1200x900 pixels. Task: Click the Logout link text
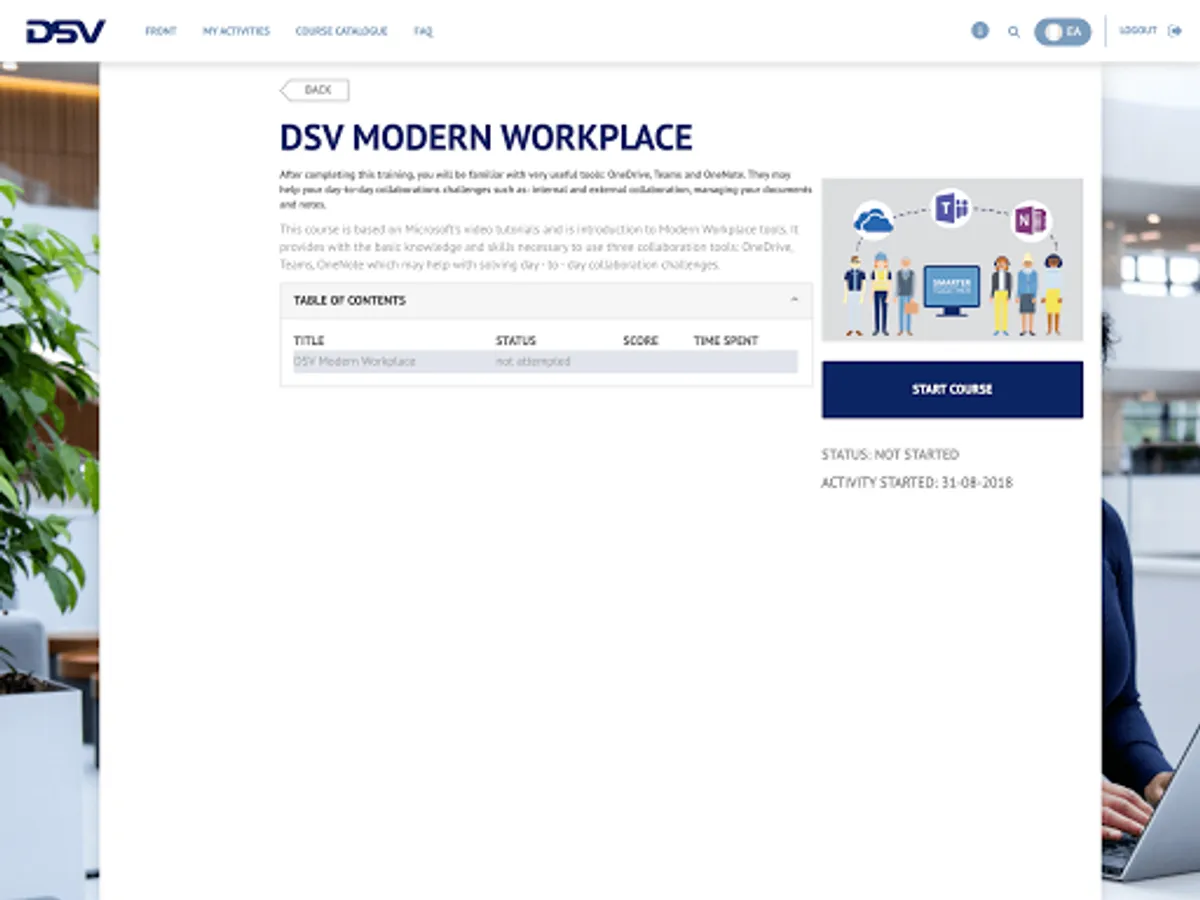point(1138,31)
